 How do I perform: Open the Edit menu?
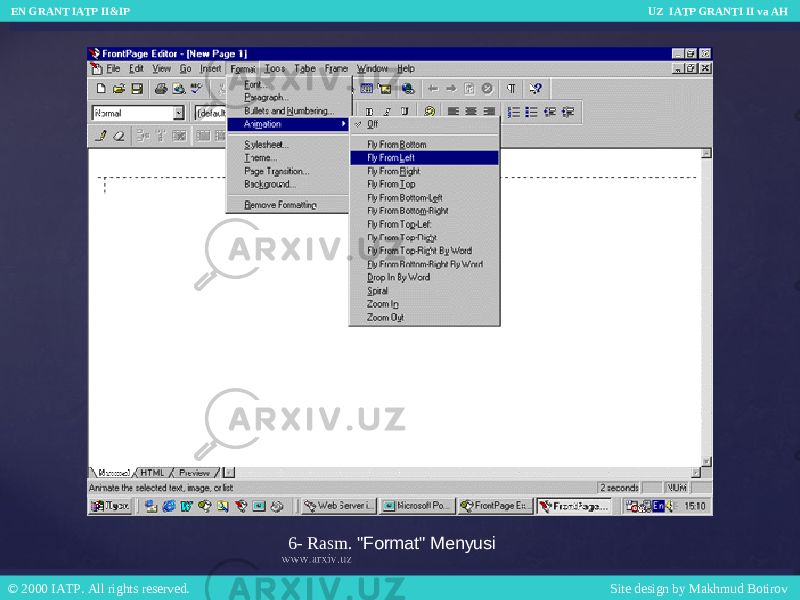(136, 68)
